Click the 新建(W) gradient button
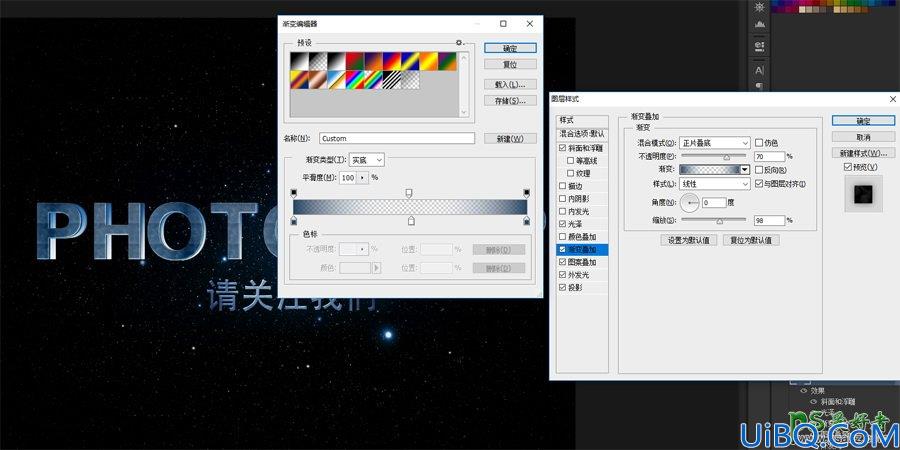The height and width of the screenshot is (450, 900). pyautogui.click(x=510, y=138)
